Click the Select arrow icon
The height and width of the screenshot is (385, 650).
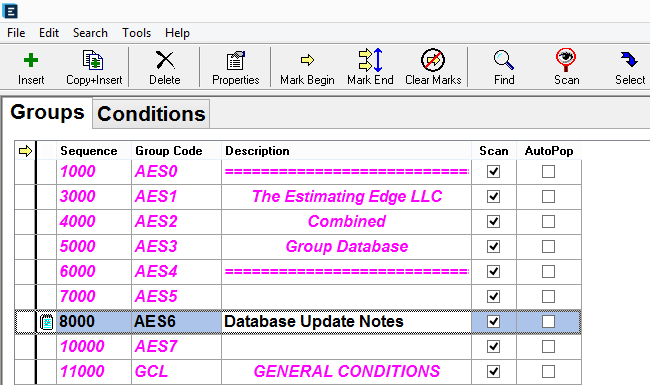coord(629,59)
